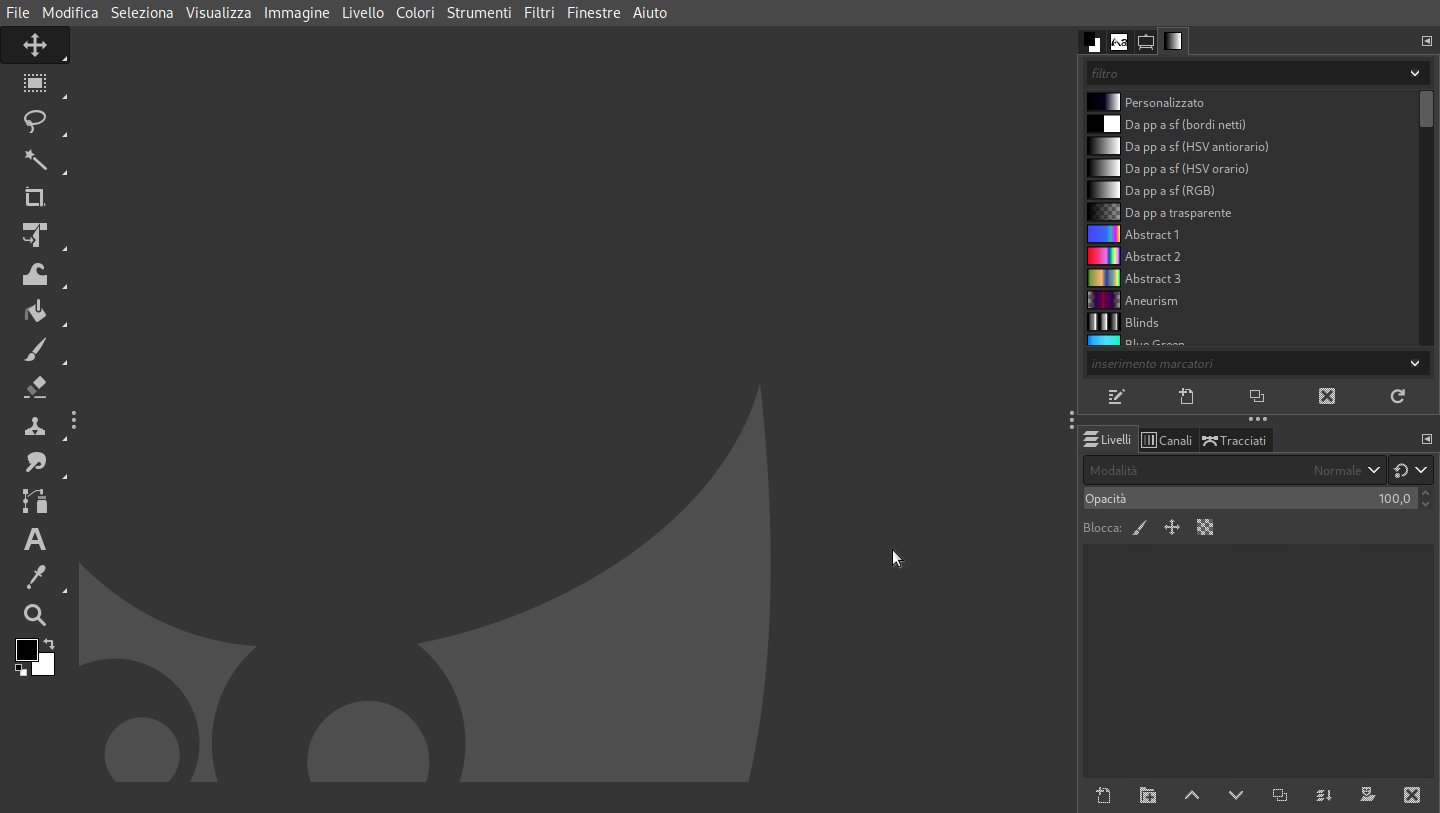1440x813 pixels.
Task: Open the Filtri menu
Action: point(539,13)
